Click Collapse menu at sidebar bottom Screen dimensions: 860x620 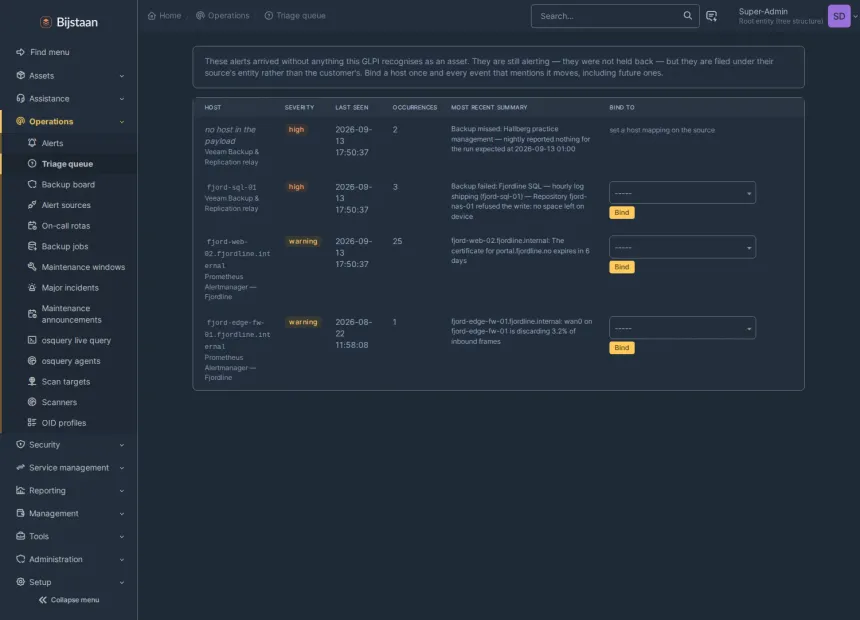69,600
